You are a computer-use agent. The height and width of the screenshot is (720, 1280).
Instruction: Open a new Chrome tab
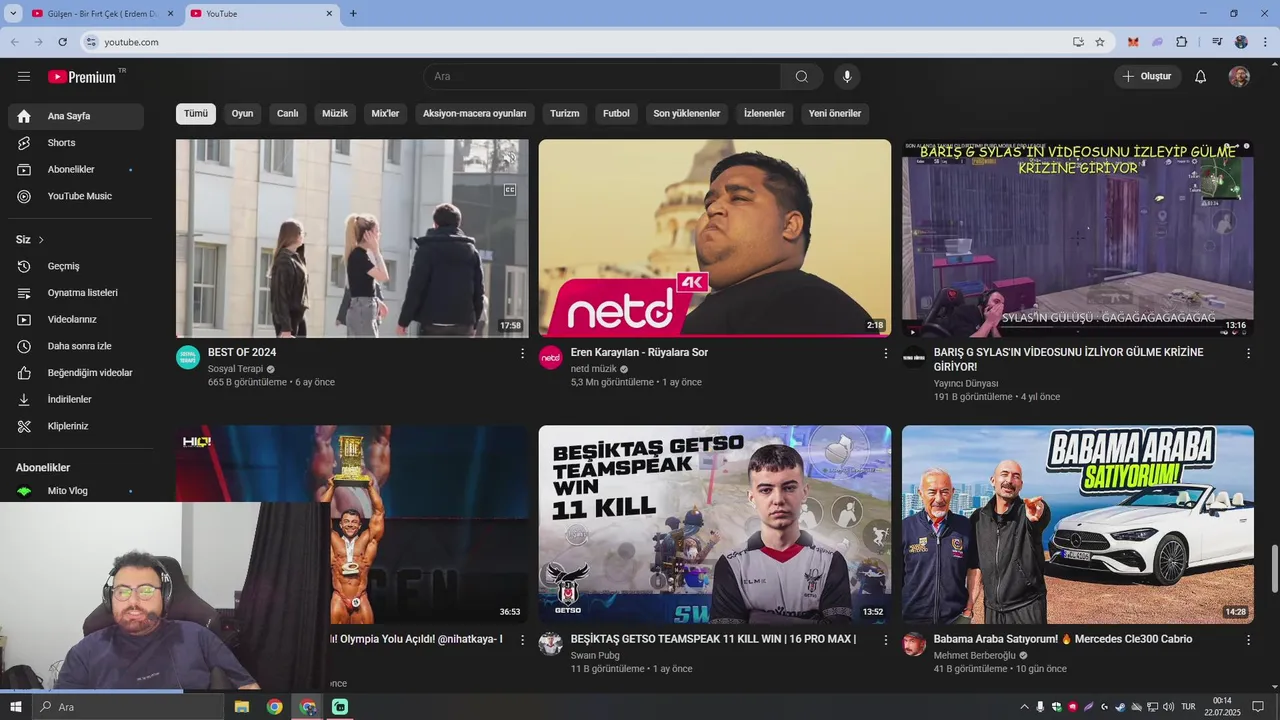(353, 14)
